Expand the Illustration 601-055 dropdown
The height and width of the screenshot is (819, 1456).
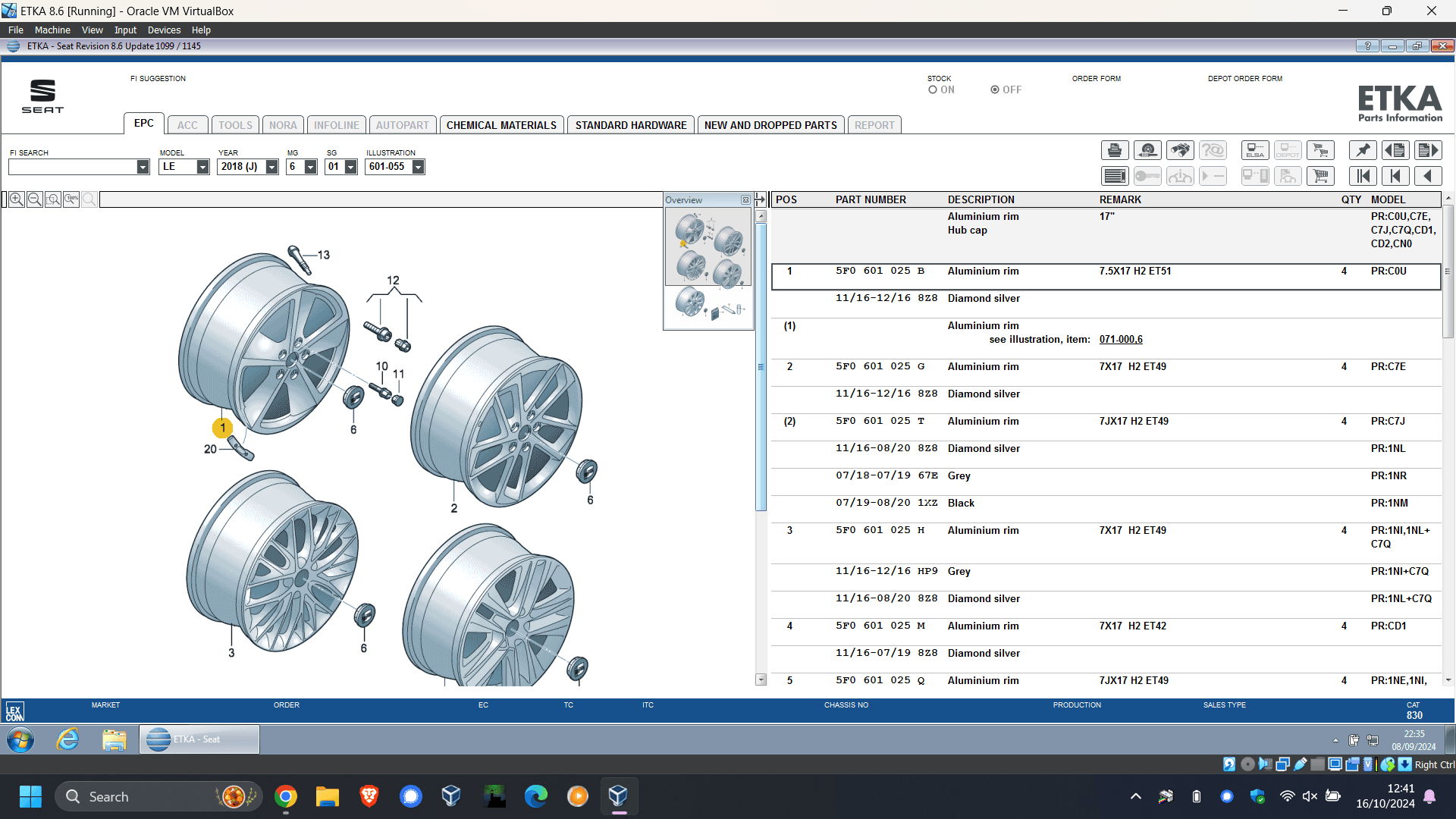pyautogui.click(x=418, y=167)
